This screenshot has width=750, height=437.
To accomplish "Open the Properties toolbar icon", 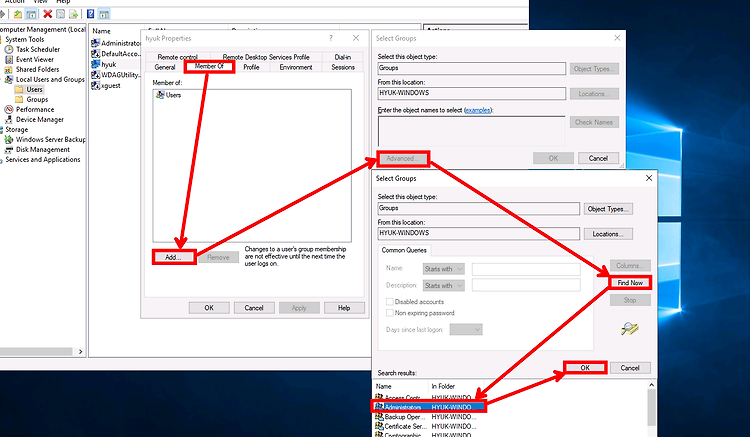I will (x=60, y=14).
